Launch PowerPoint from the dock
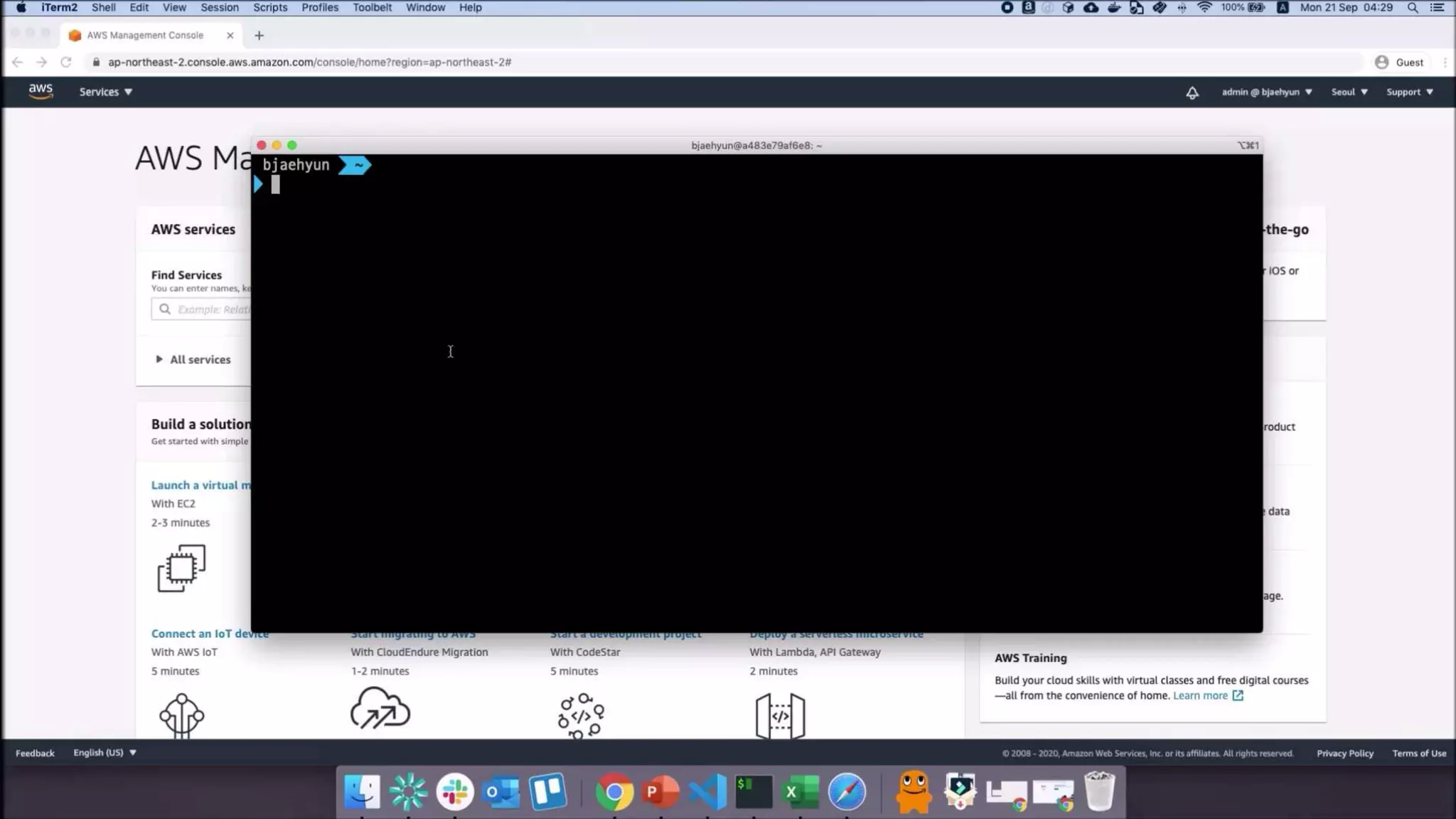Viewport: 1456px width, 819px height. click(660, 791)
